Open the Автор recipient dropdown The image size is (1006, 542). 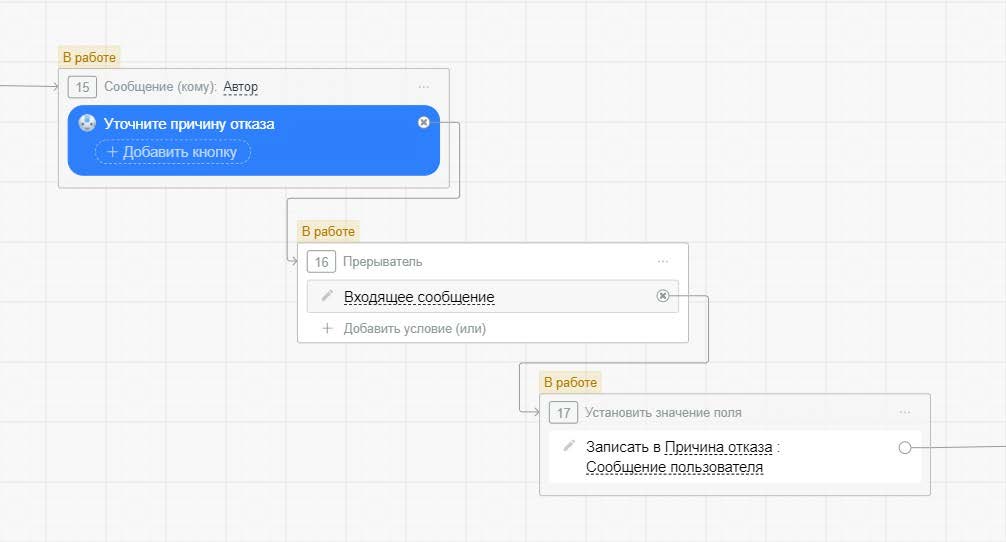coord(240,87)
